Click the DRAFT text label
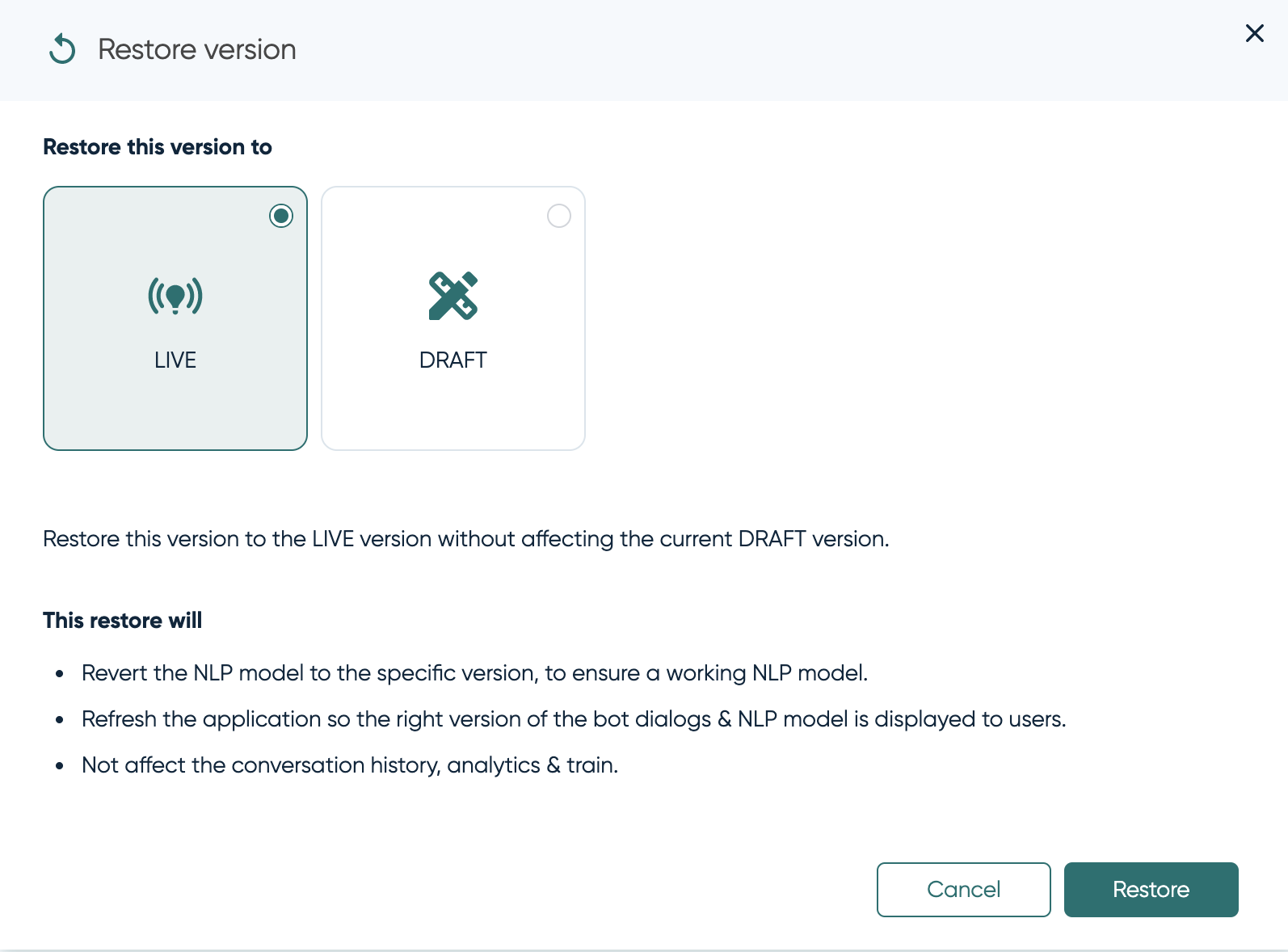 (x=452, y=360)
